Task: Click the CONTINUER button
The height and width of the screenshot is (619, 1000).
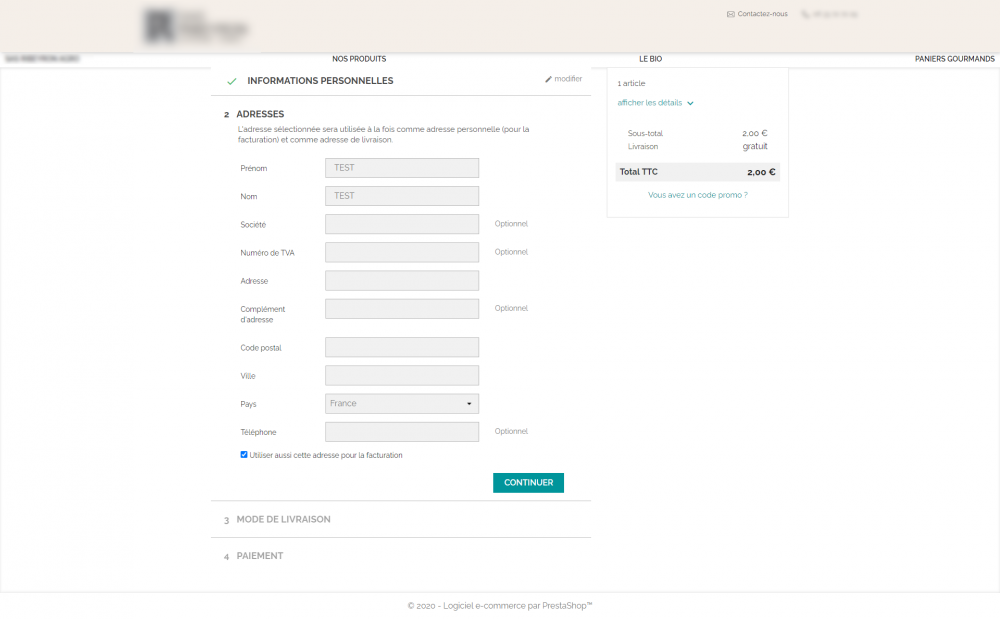Action: pyautogui.click(x=528, y=482)
